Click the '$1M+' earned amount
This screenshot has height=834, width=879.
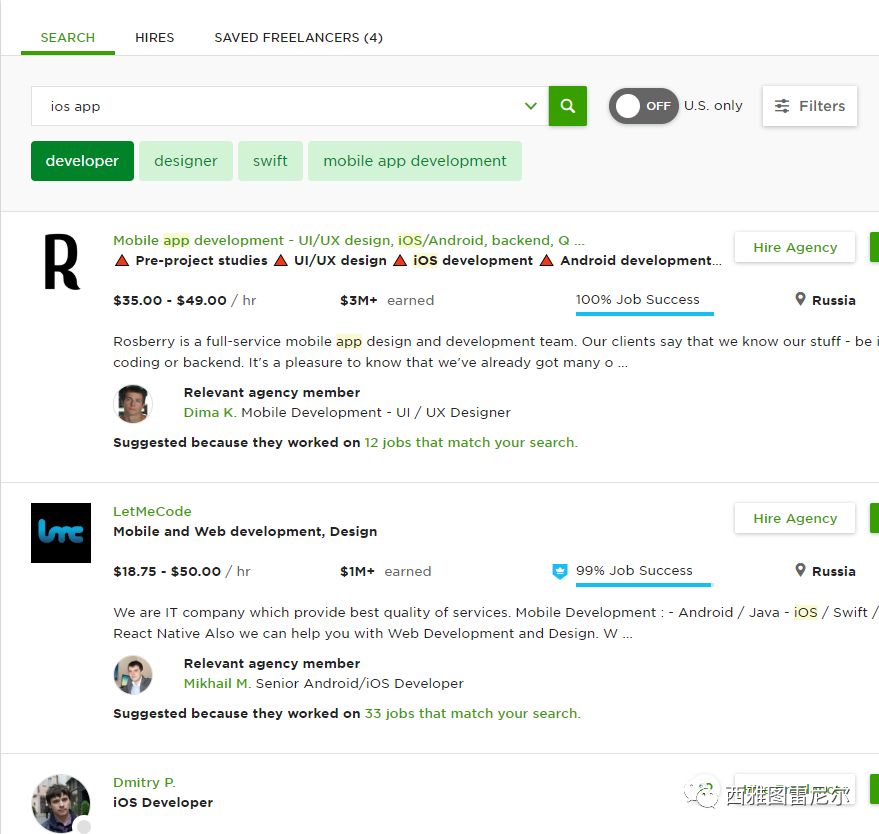tap(357, 572)
